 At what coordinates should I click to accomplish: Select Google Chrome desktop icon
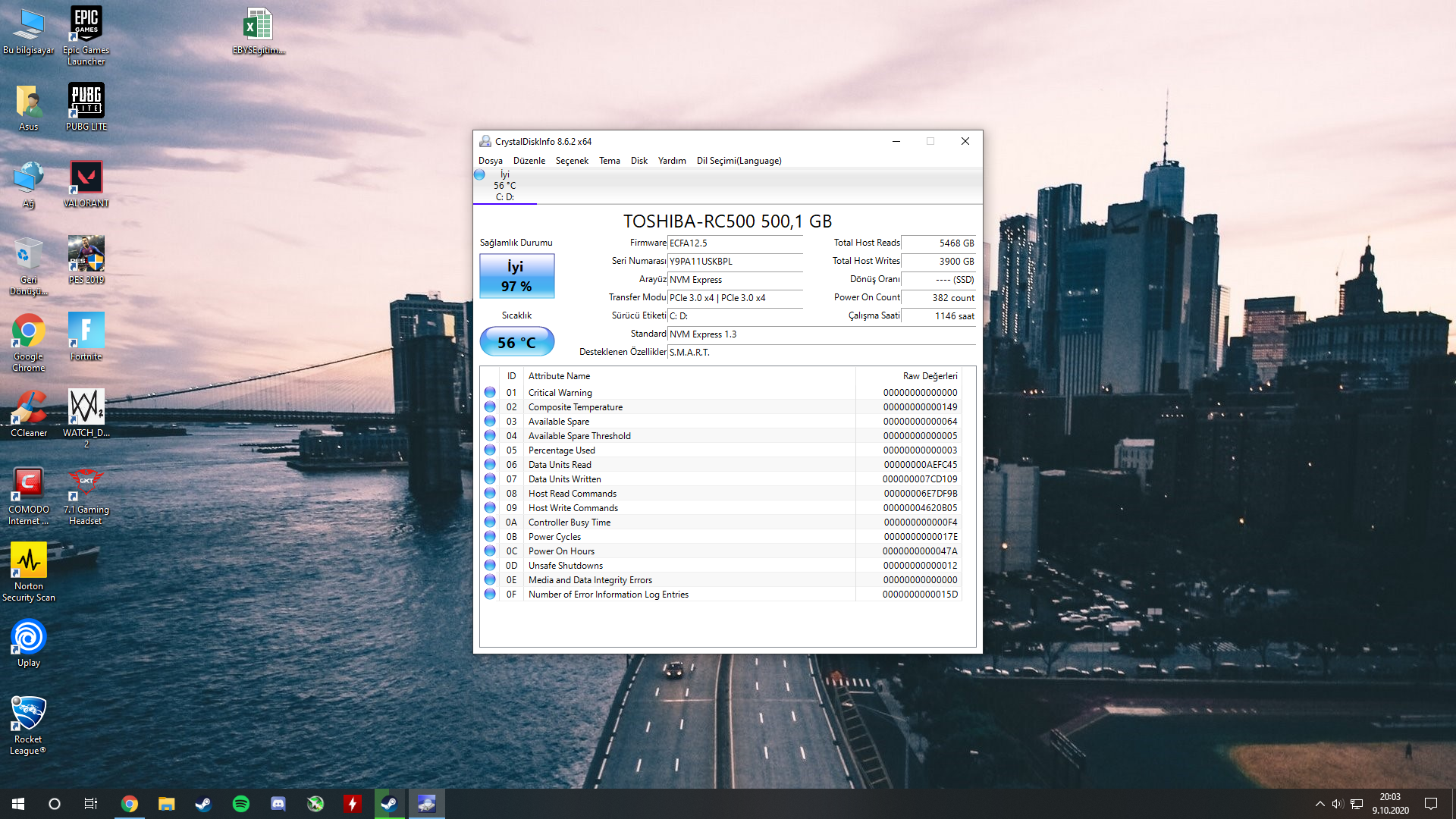(28, 343)
